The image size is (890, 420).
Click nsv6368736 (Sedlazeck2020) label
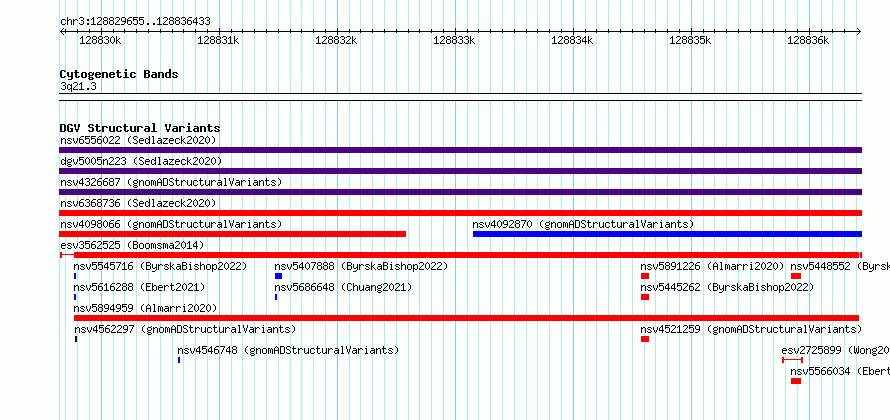138,203
